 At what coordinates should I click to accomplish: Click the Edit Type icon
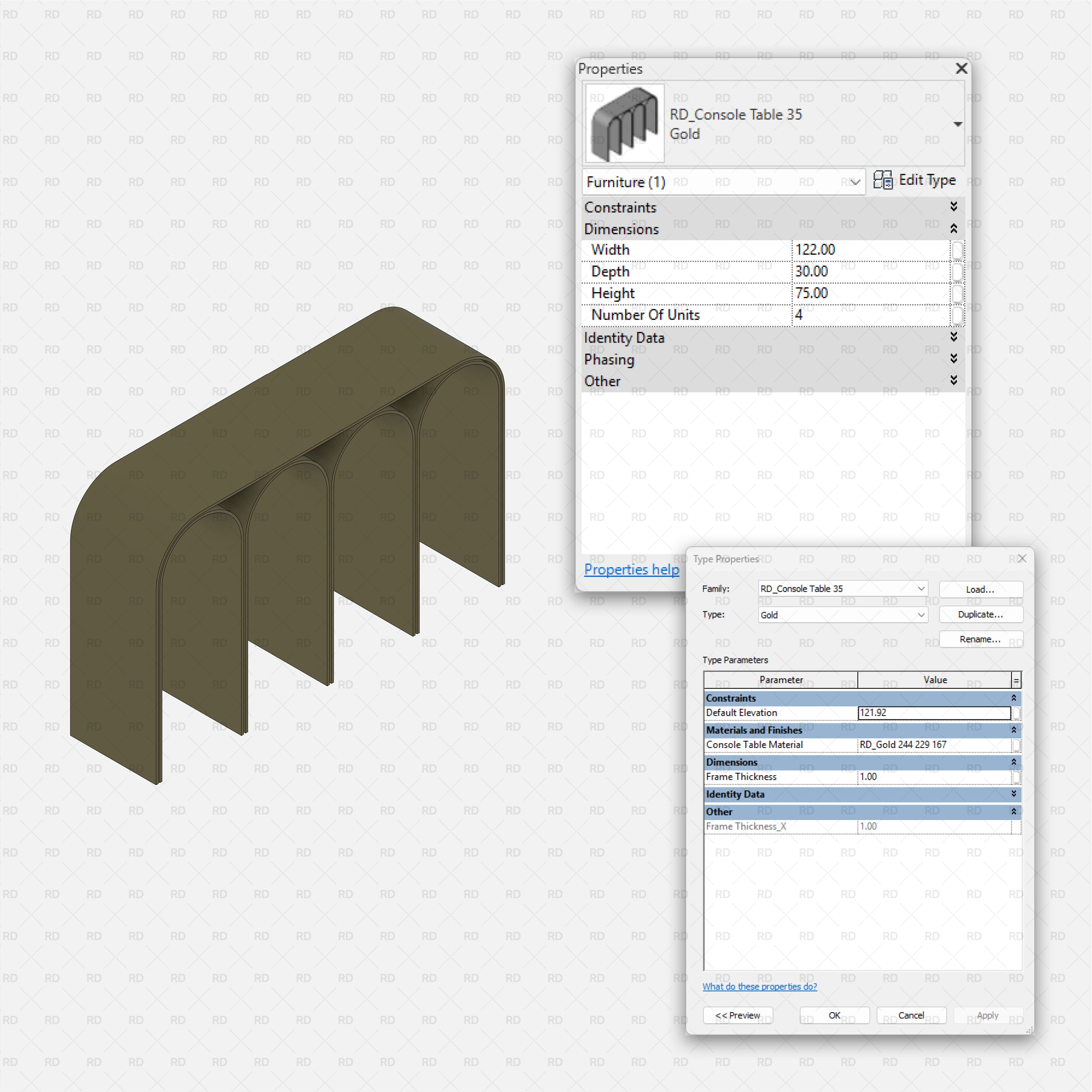pyautogui.click(x=882, y=180)
